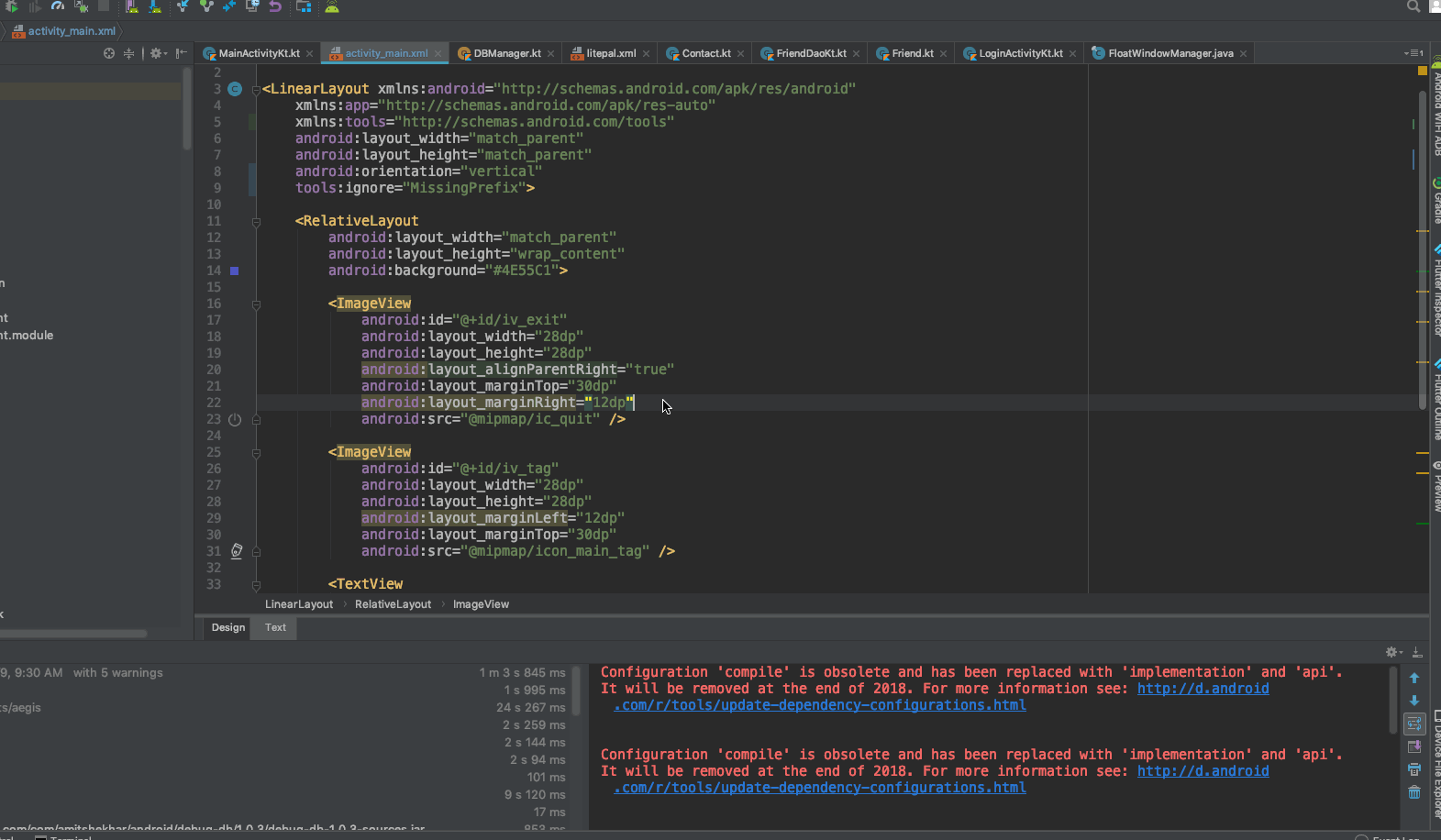Close the activity_main.xml tab
Screen dimensions: 1441x840
pyautogui.click(x=438, y=53)
